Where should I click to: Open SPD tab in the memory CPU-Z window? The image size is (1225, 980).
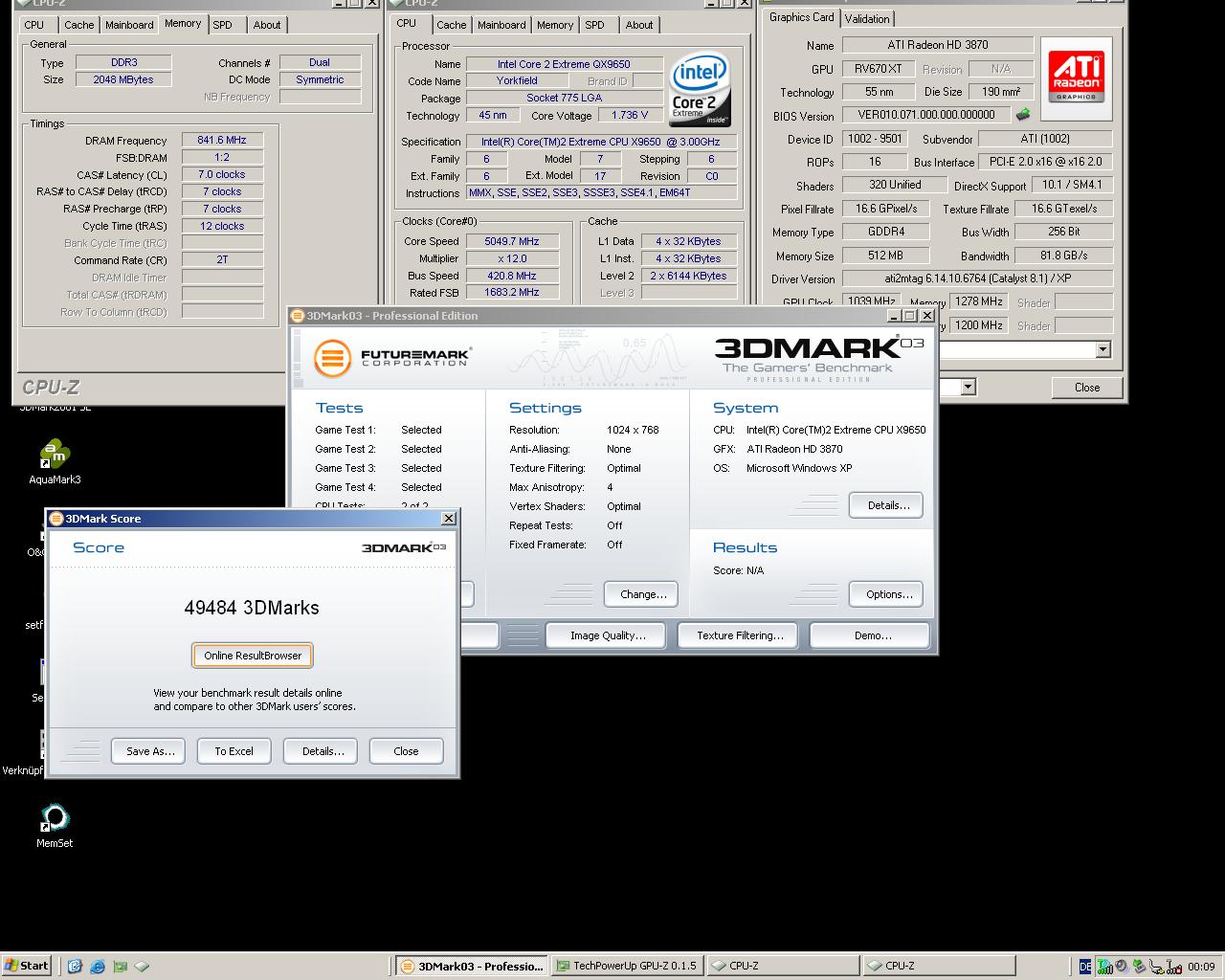tap(222, 25)
